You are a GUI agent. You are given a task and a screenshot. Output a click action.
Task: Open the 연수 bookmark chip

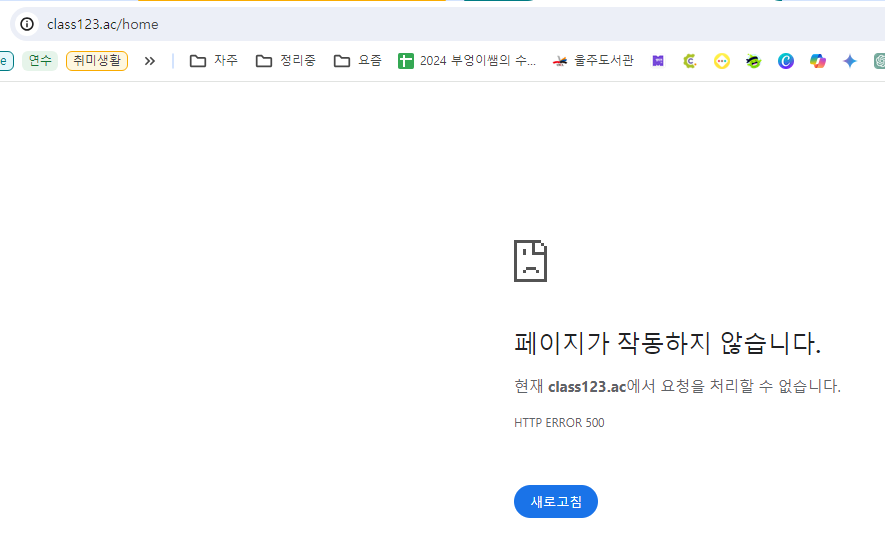click(x=40, y=61)
